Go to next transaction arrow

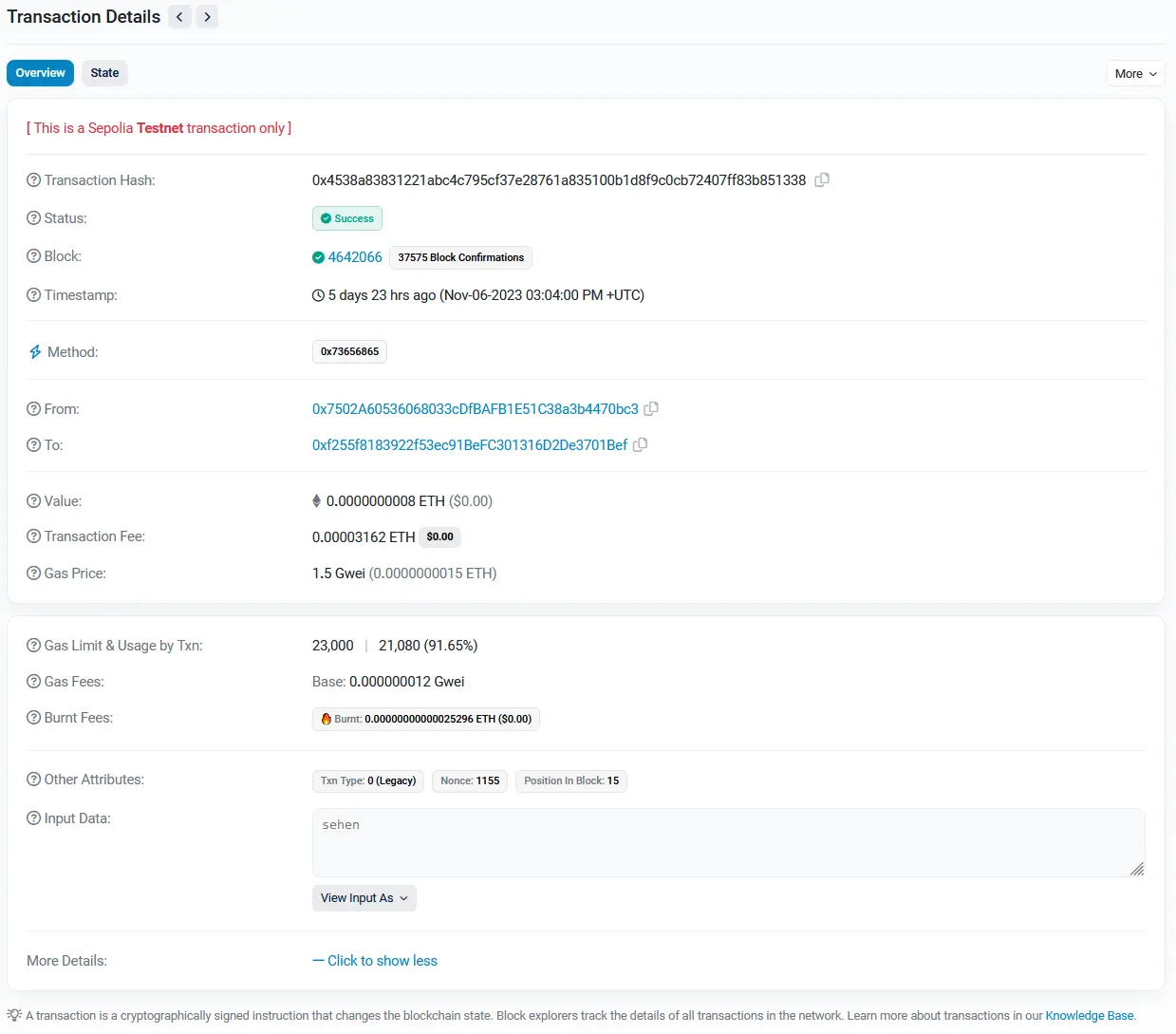[x=207, y=17]
